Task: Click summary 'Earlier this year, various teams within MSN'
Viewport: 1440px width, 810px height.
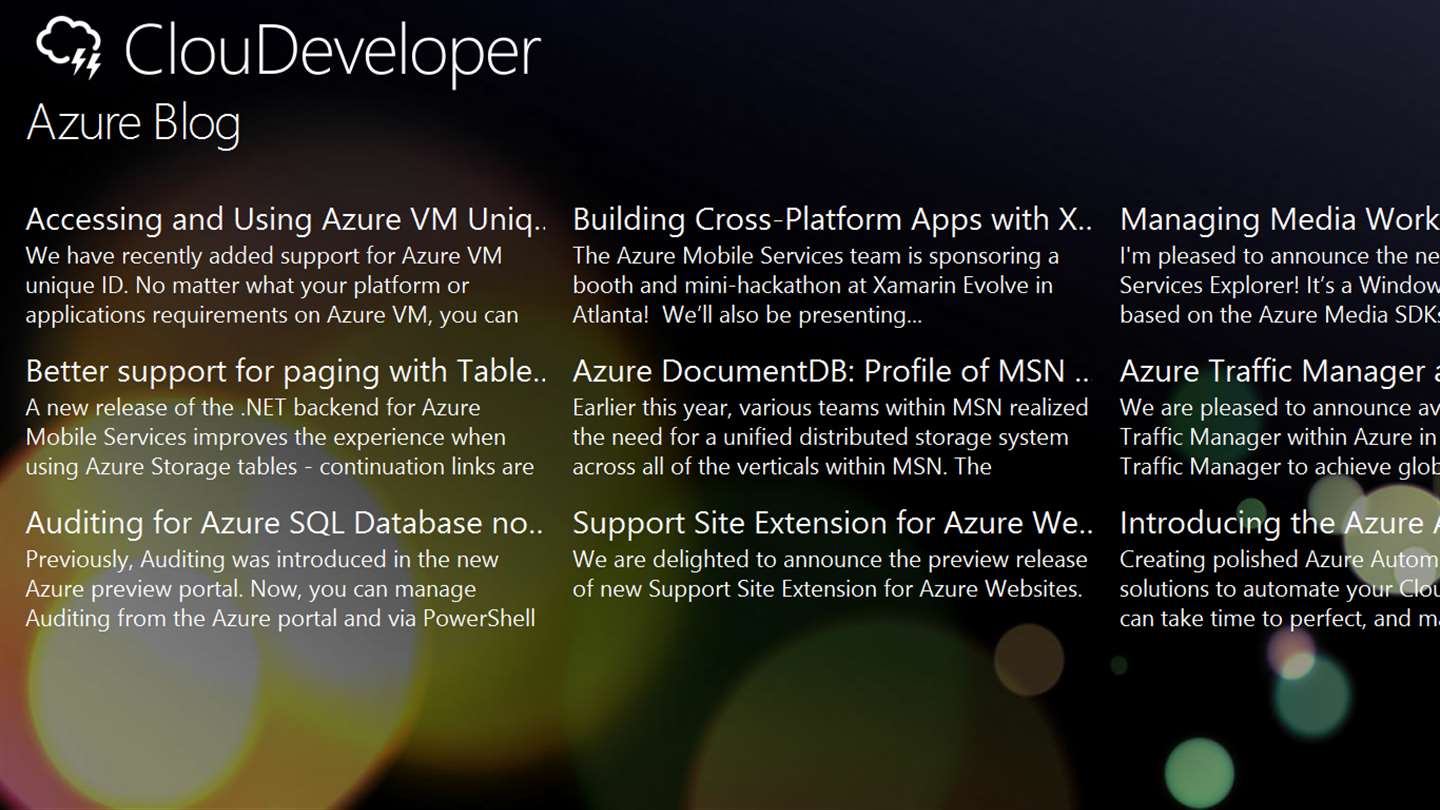Action: [x=831, y=408]
